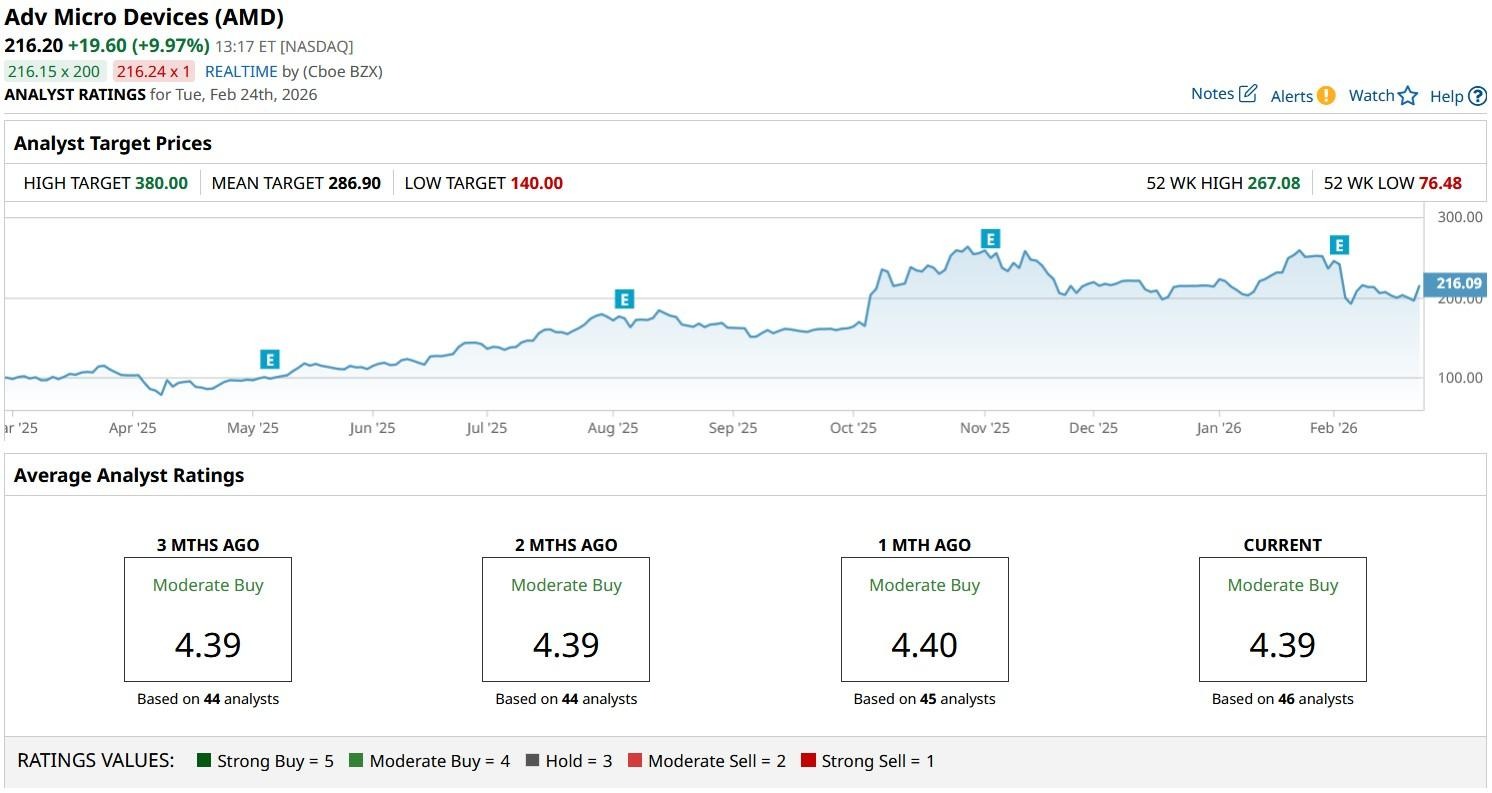Select the 3 MTHS AGO rating box
This screenshot has width=1492, height=793.
(x=208, y=619)
